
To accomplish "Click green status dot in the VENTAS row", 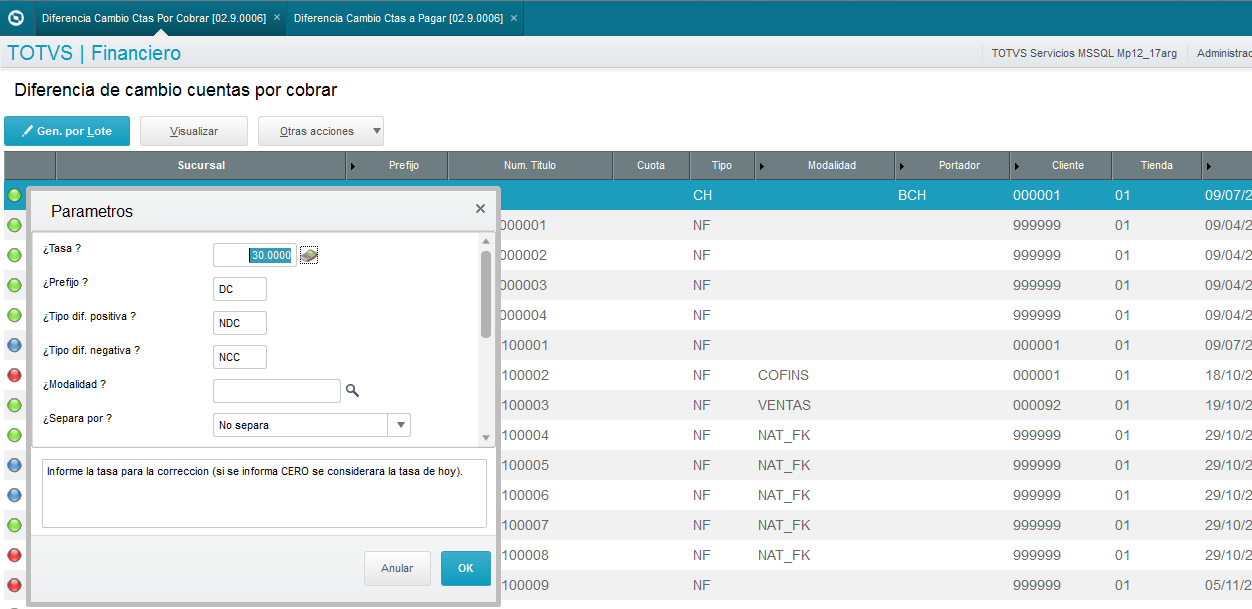I will (15, 405).
